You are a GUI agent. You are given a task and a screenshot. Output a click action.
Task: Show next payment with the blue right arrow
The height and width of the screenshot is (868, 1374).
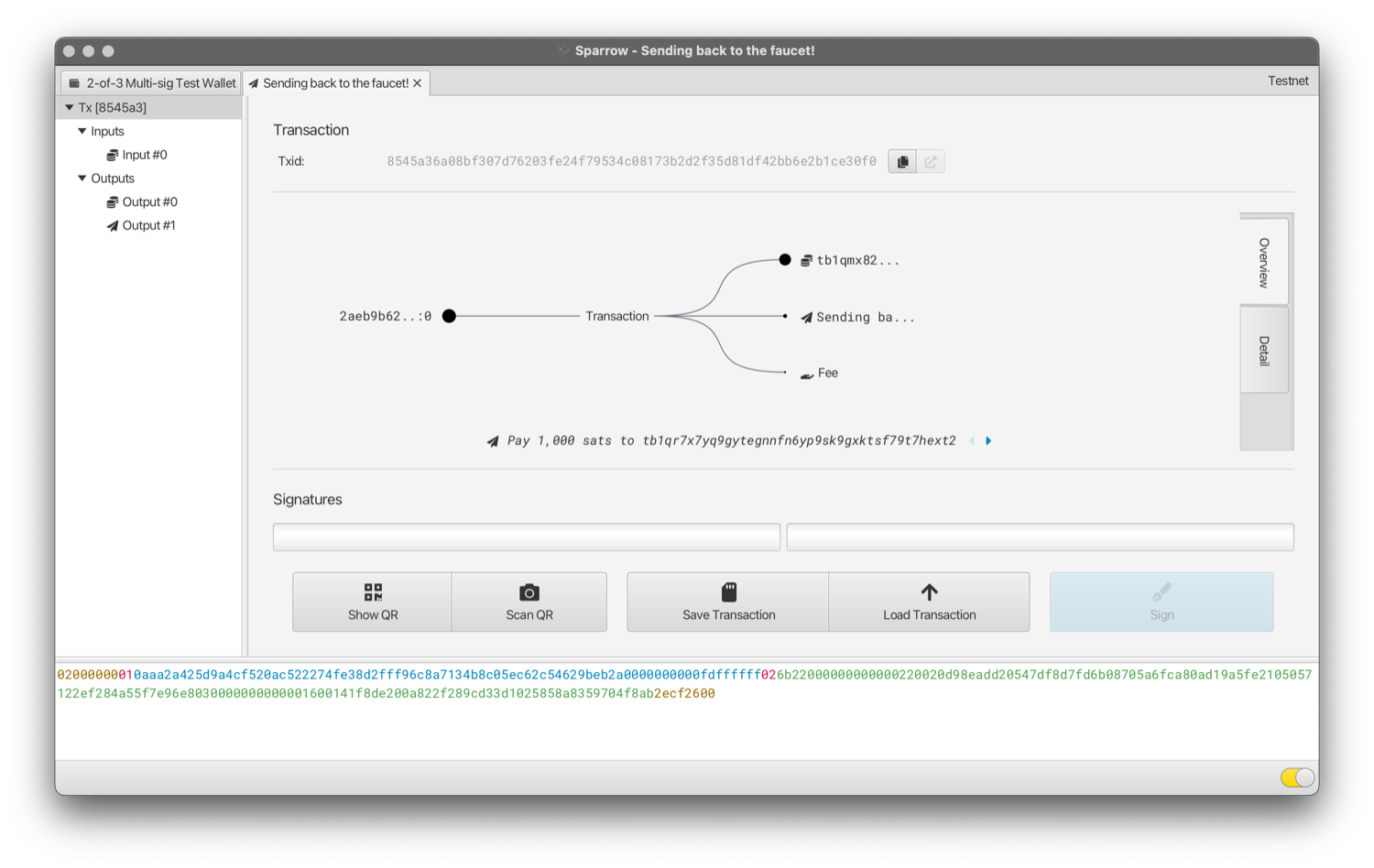coord(988,441)
